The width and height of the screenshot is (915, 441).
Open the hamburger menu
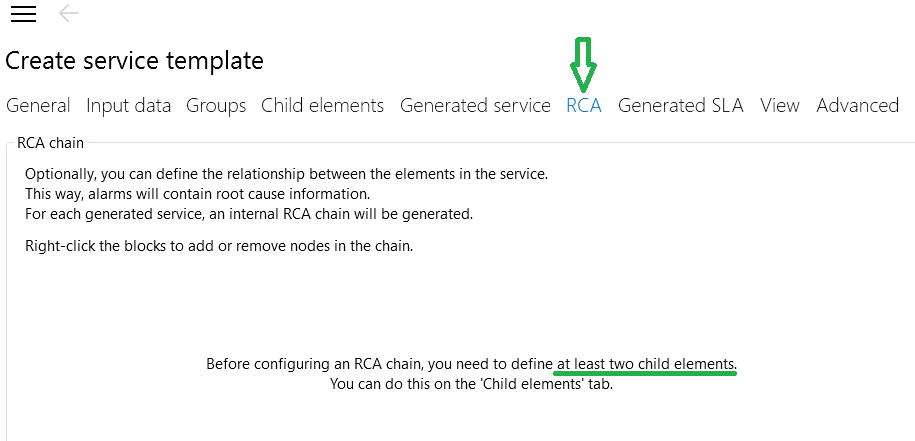23,14
